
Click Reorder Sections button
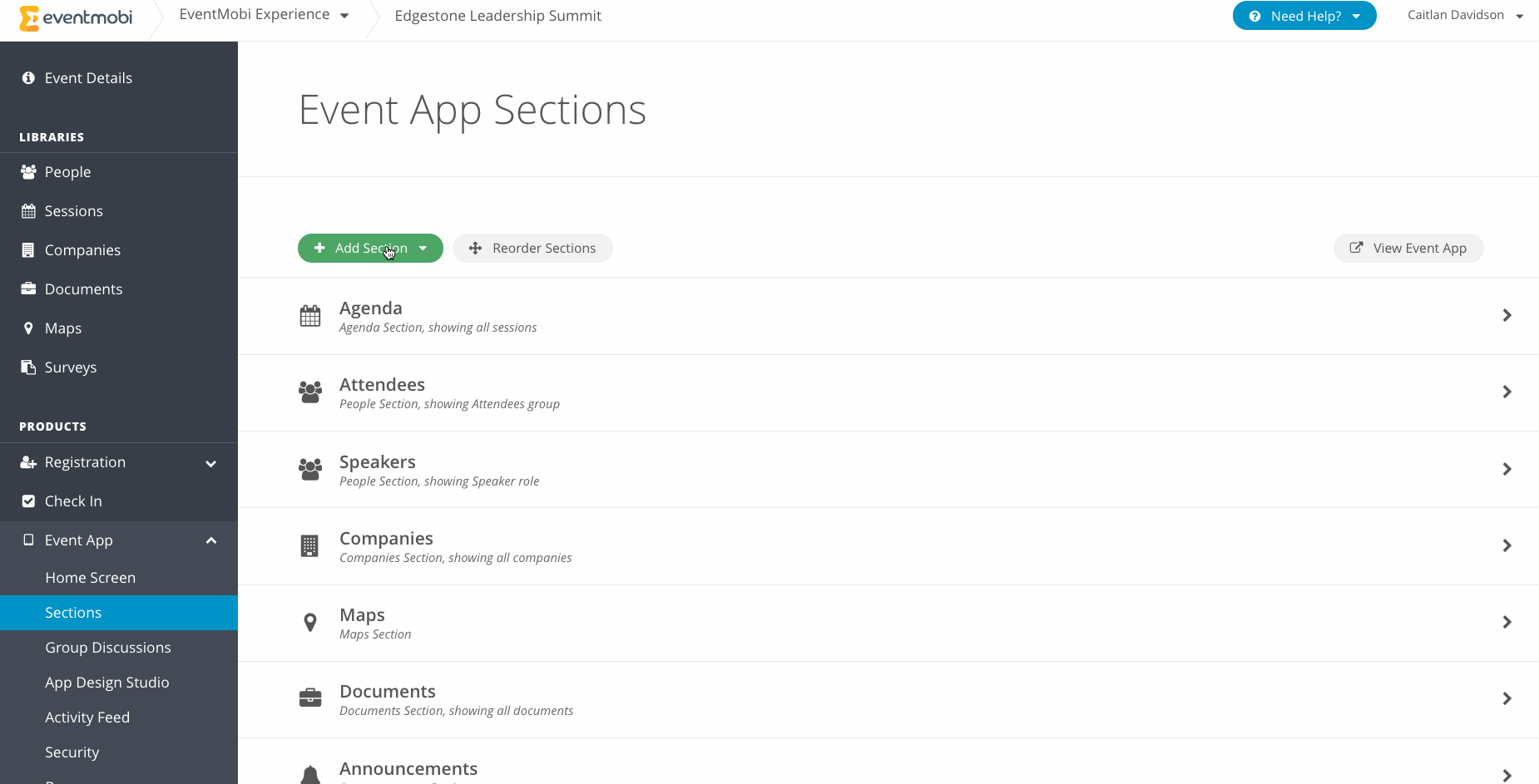point(532,248)
